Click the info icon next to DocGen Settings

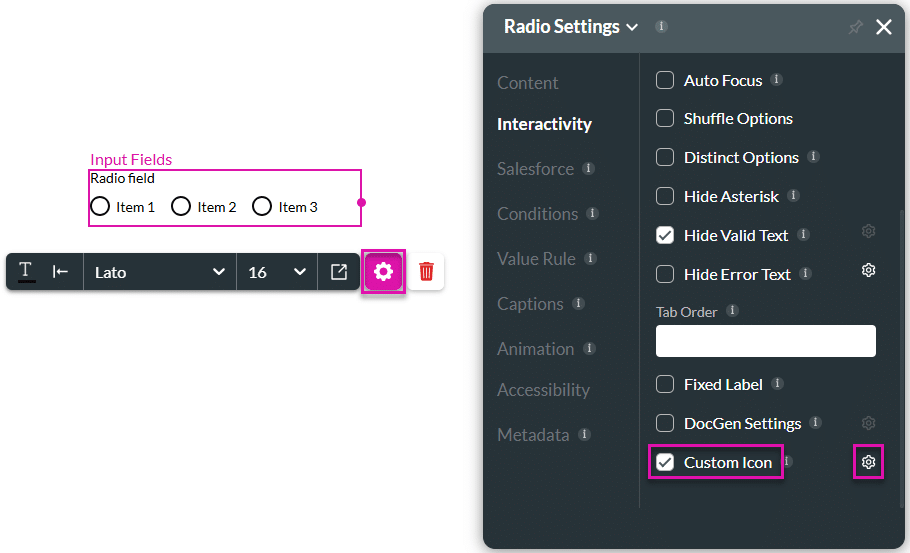(815, 422)
